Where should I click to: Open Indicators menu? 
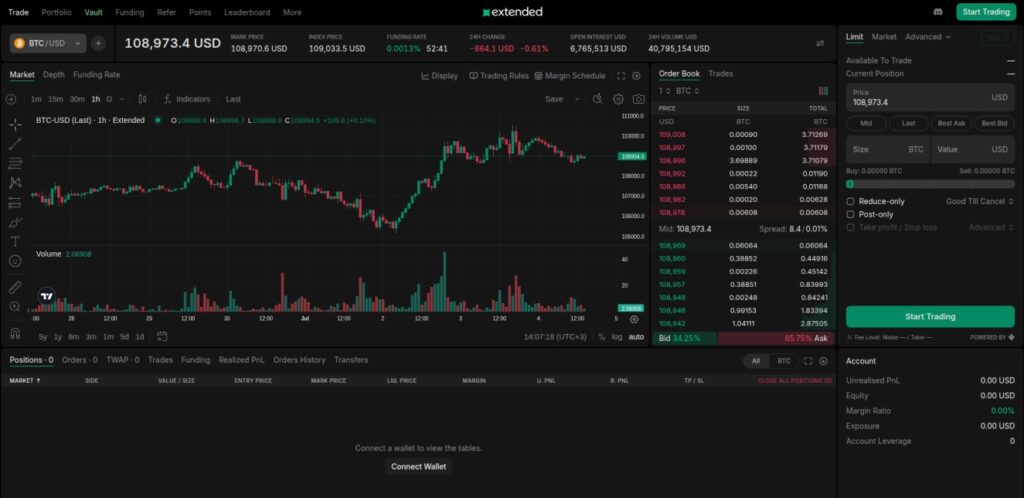click(x=187, y=99)
